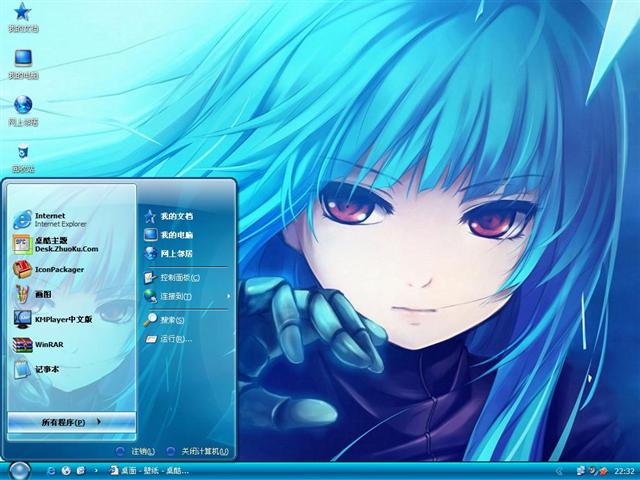This screenshot has width=640, height=480.
Task: Expand 所有程序(P) all programs list
Action: (71, 422)
